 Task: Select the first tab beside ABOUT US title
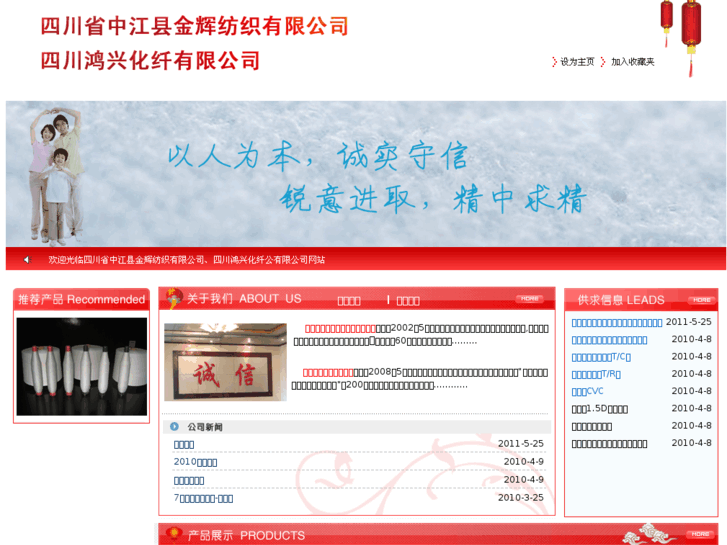click(349, 301)
